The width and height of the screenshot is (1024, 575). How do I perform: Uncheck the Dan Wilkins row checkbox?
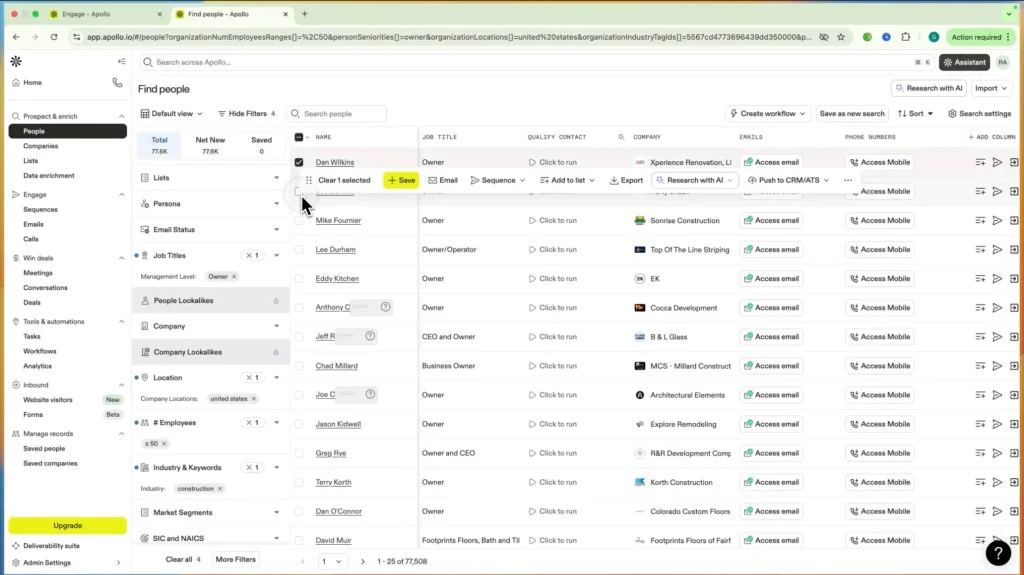coord(298,162)
